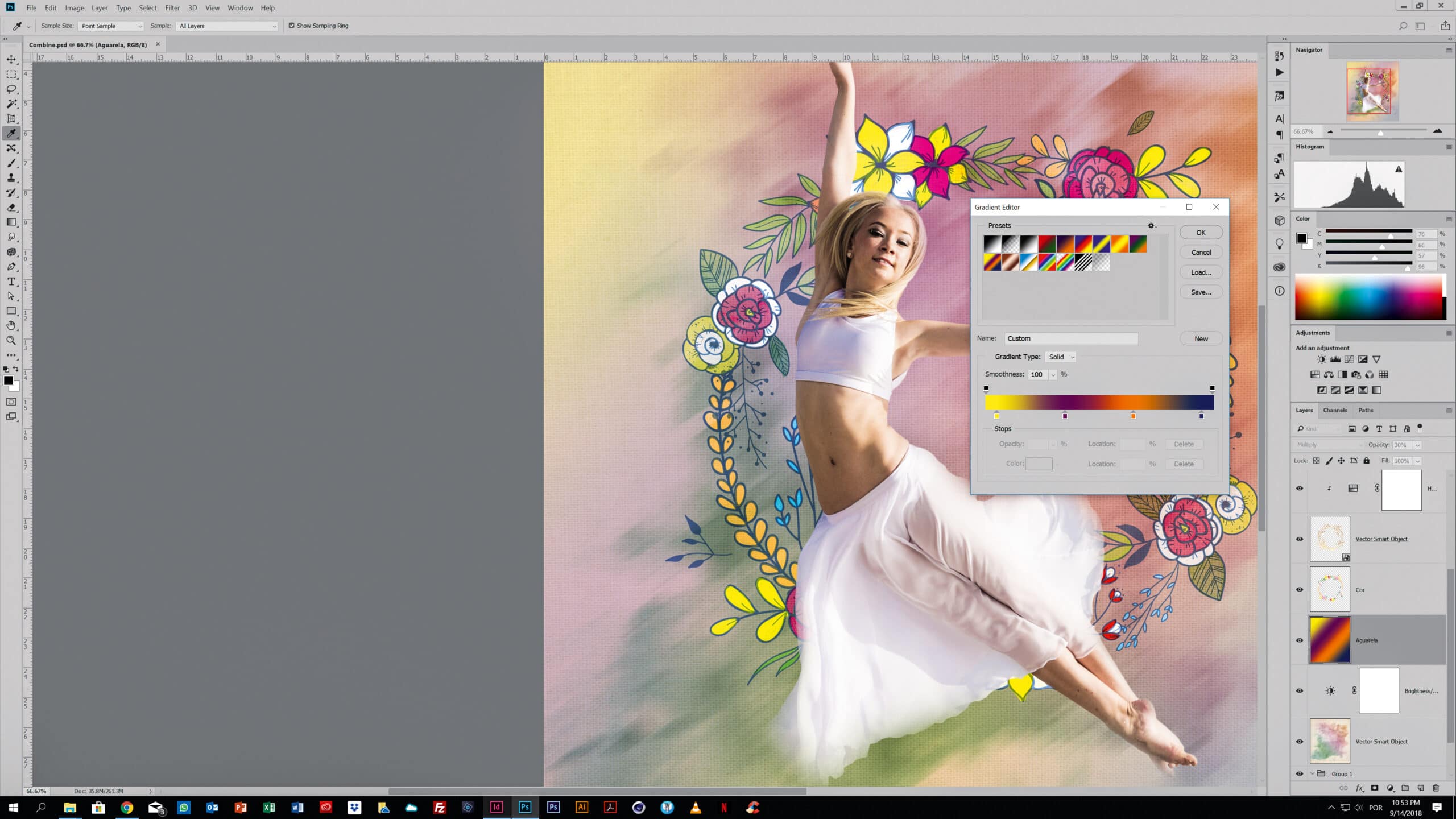Screen dimensions: 1456x819
Task: Click the layer effects fx icon
Action: (1360, 788)
